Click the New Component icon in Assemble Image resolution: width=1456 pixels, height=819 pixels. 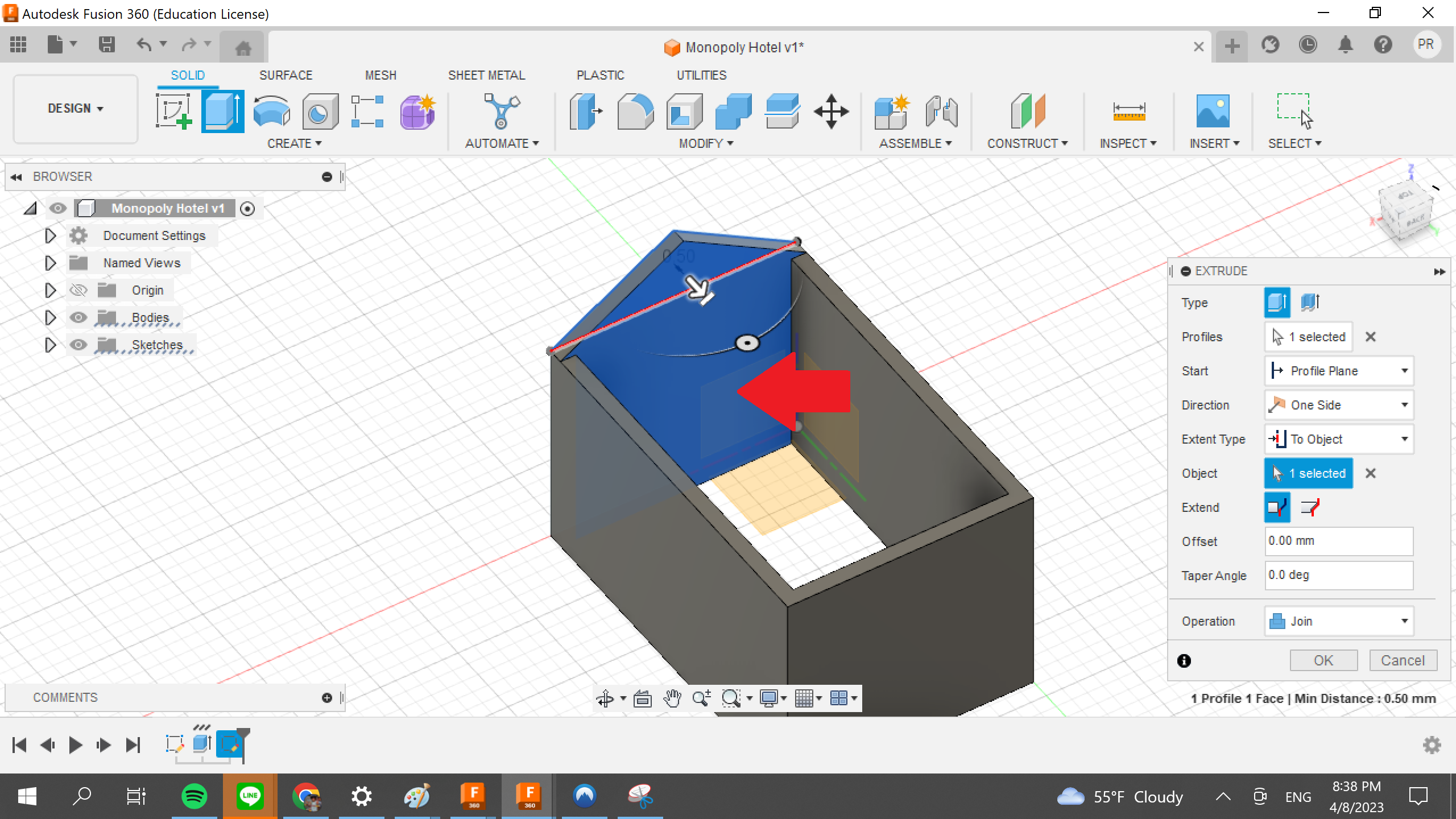891,111
